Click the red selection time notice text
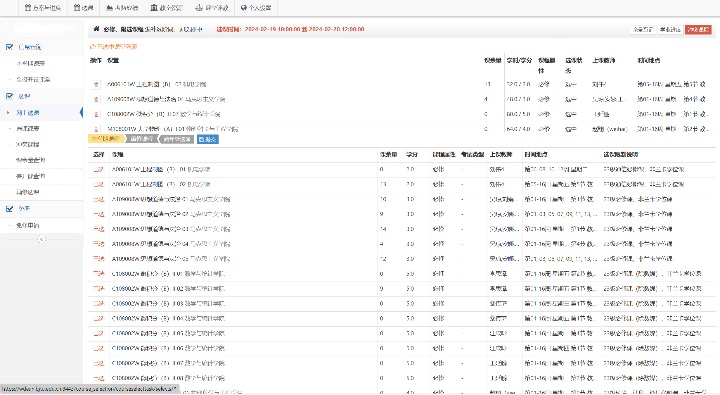720x395 pixels. [x=290, y=29]
